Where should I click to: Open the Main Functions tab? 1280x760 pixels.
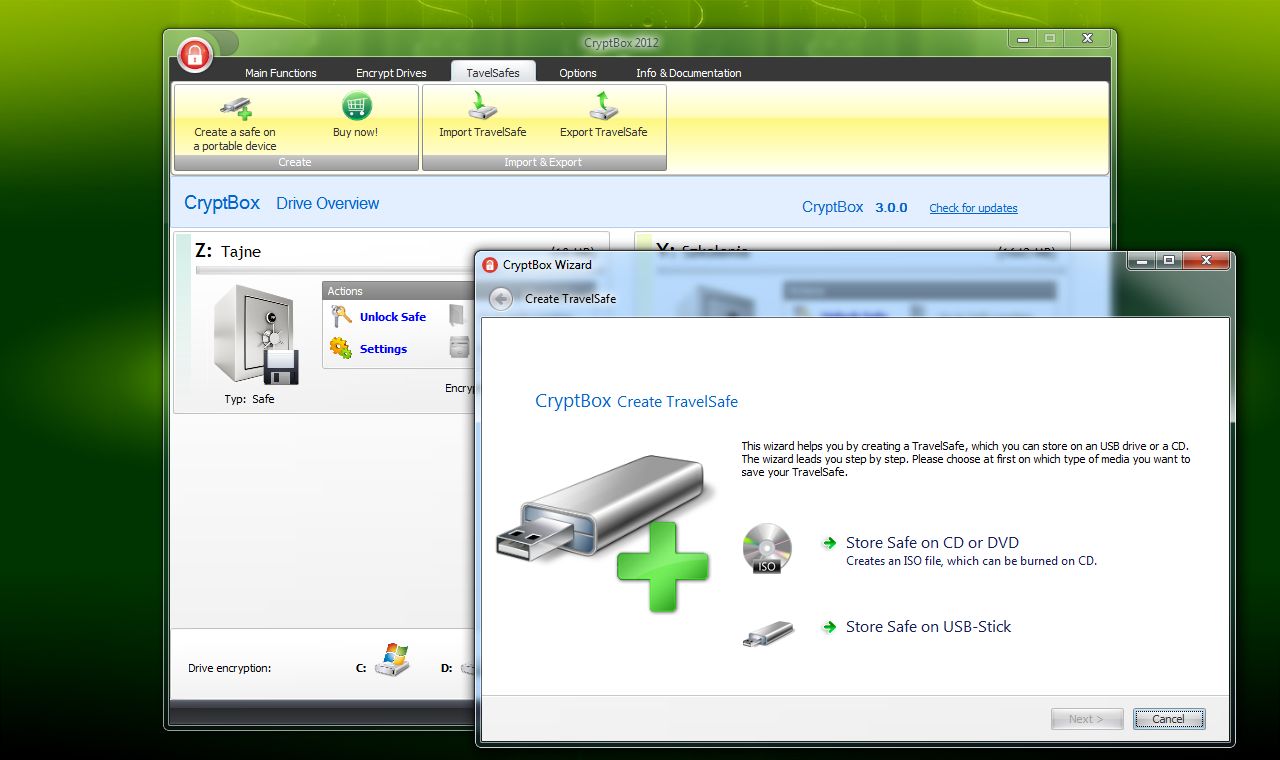click(x=281, y=73)
